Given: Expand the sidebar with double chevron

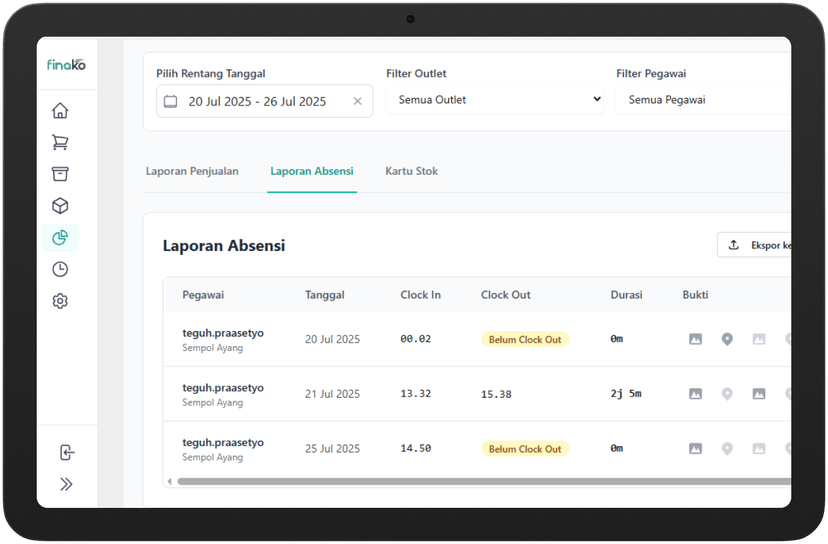Looking at the screenshot, I should tap(66, 484).
